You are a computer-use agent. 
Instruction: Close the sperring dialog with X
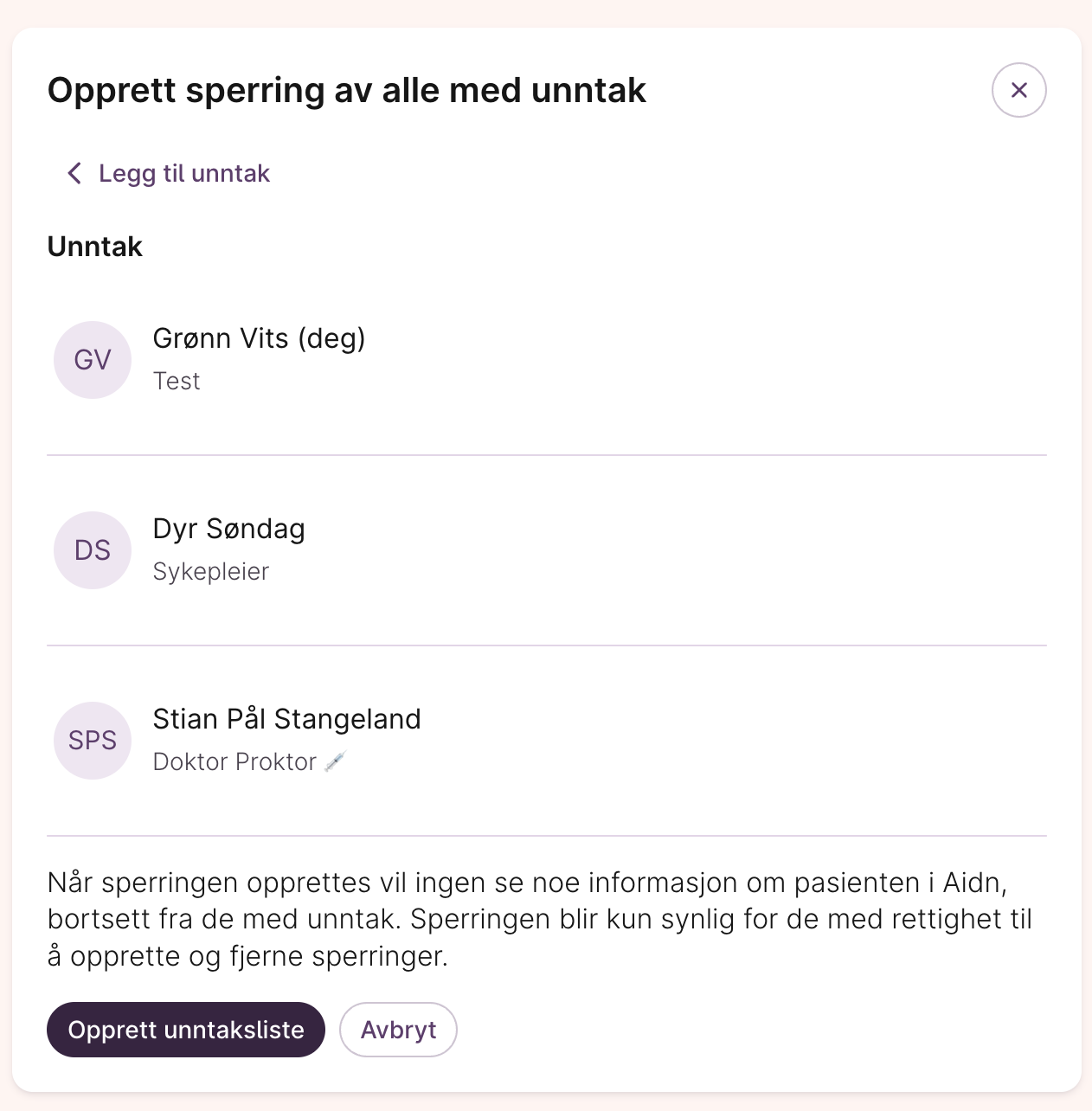pos(1018,90)
